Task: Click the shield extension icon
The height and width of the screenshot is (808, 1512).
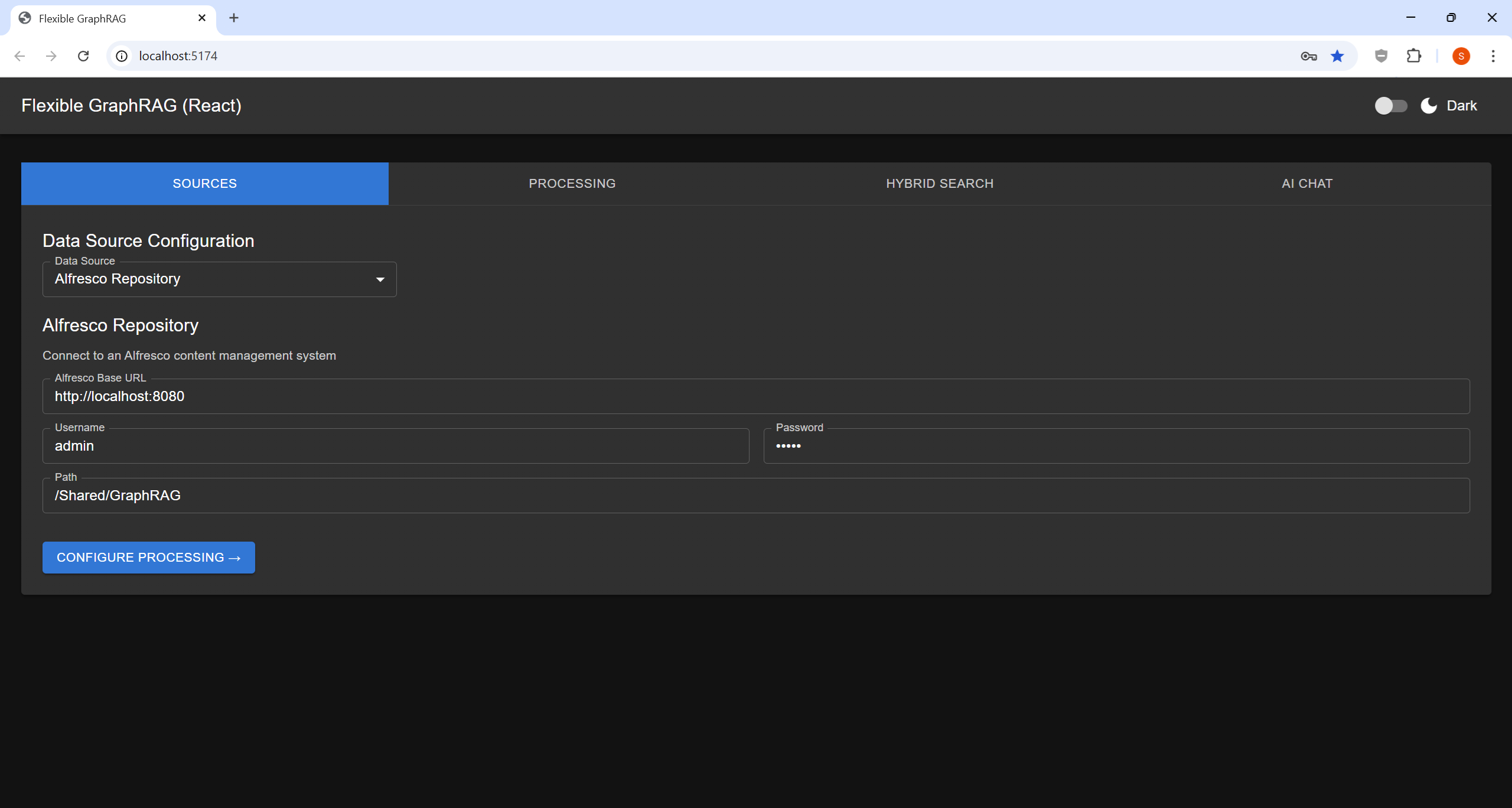Action: point(1380,56)
